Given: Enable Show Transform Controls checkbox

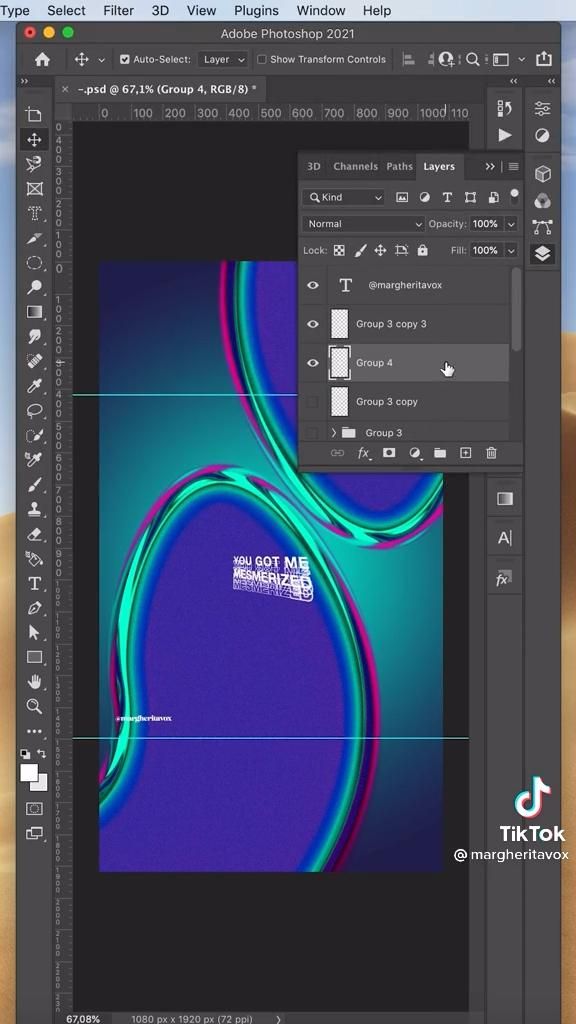Looking at the screenshot, I should click(262, 59).
